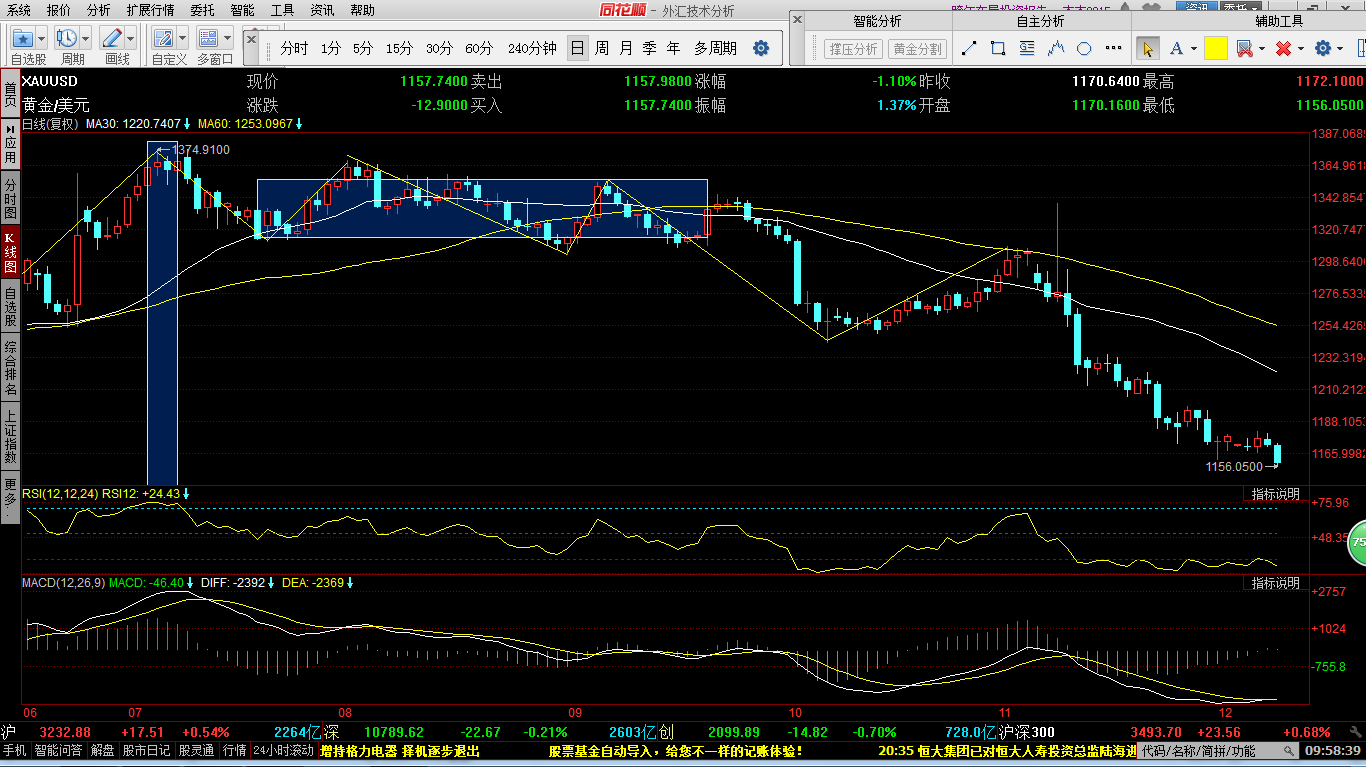Switch chart to 分时 period
The image size is (1366, 767).
coord(294,48)
